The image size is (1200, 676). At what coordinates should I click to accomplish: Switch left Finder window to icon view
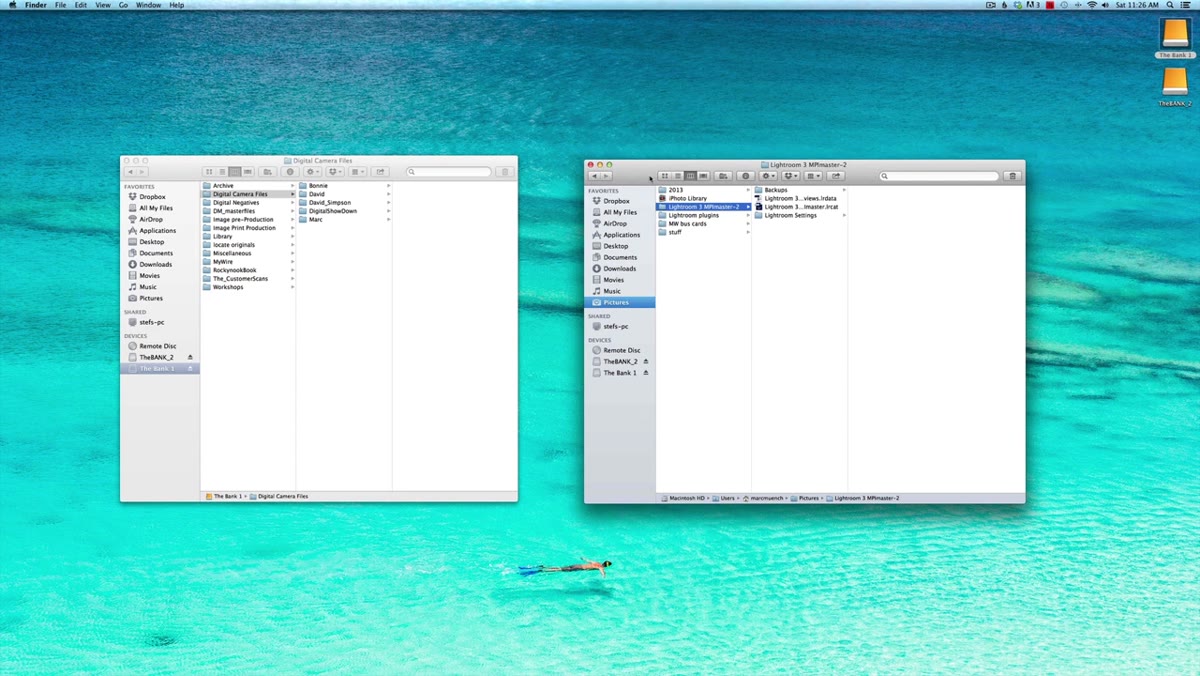coord(209,172)
